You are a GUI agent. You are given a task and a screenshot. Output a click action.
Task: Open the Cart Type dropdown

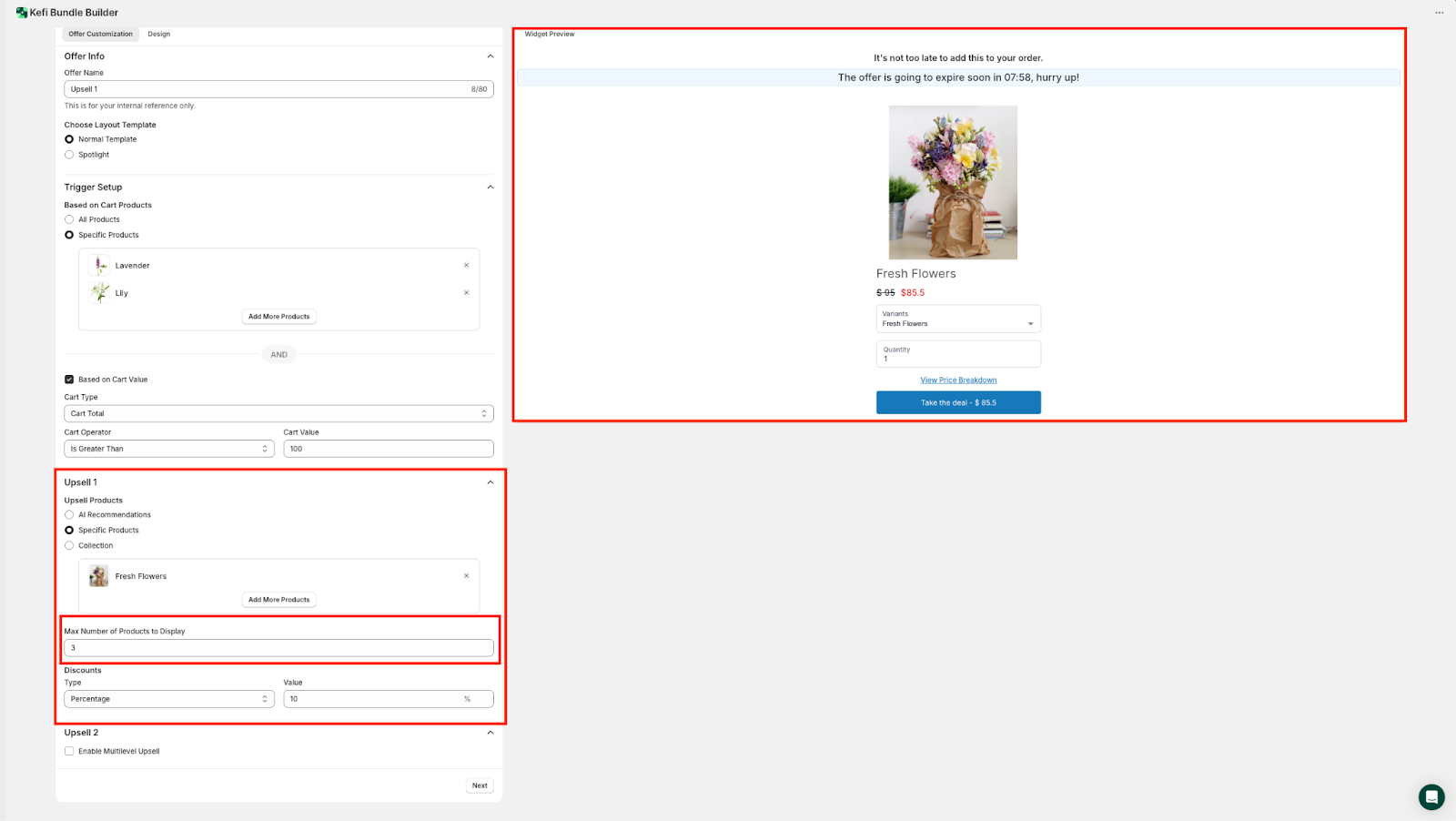click(278, 413)
